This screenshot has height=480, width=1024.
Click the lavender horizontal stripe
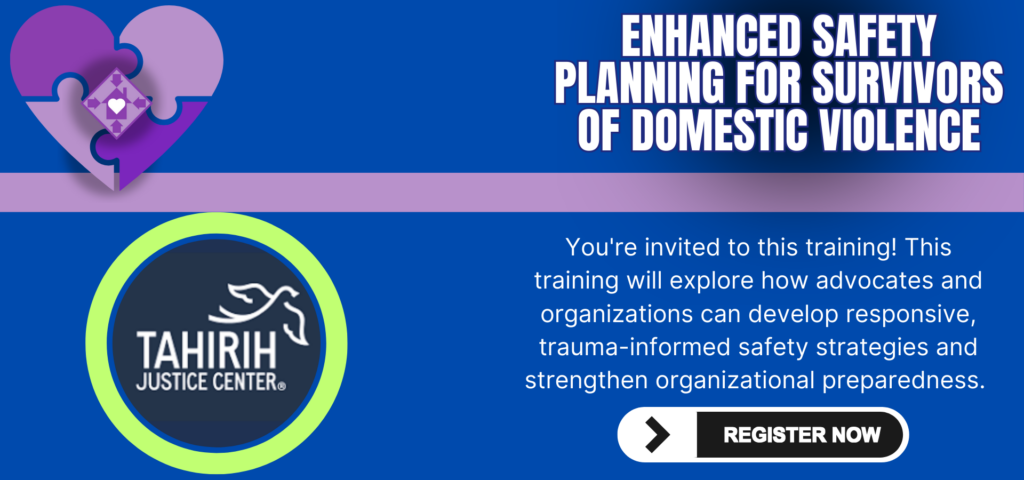(600, 191)
